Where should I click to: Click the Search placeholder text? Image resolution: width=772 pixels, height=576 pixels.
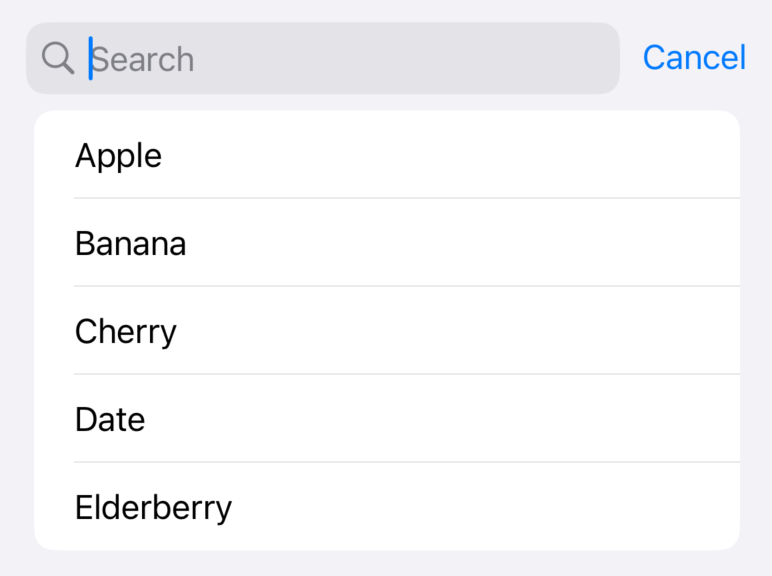click(143, 59)
